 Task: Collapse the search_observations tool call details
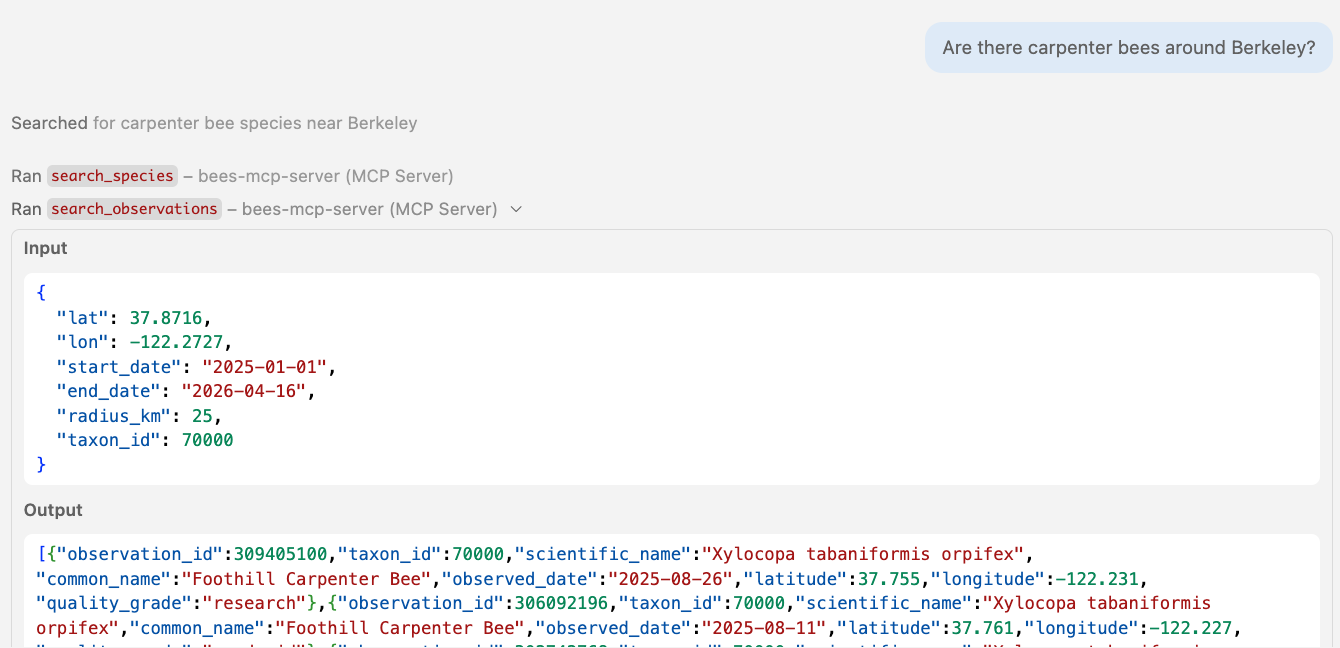pos(516,209)
